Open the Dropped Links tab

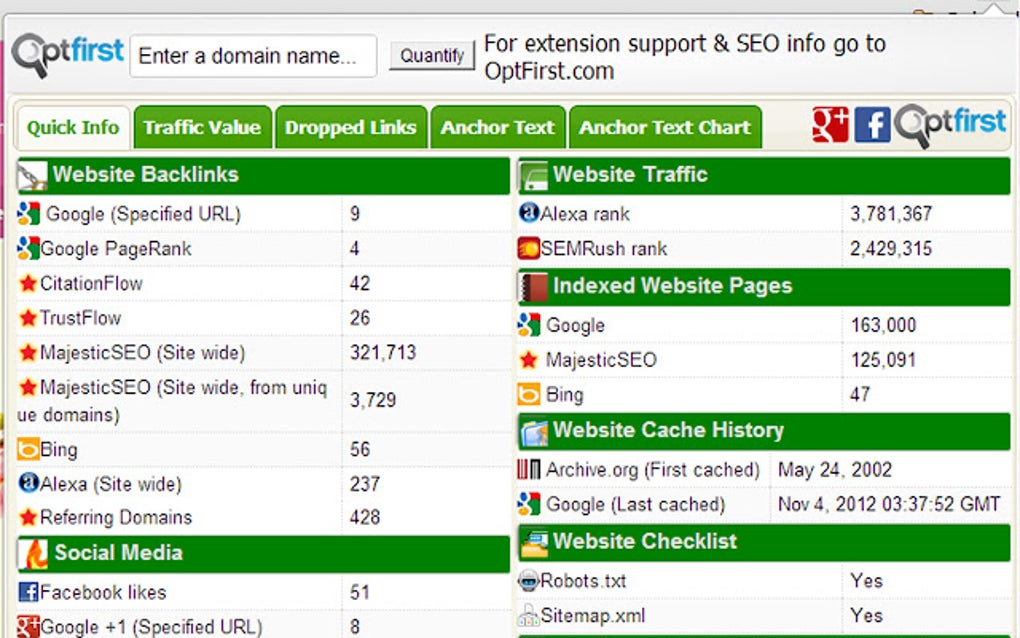(x=351, y=127)
